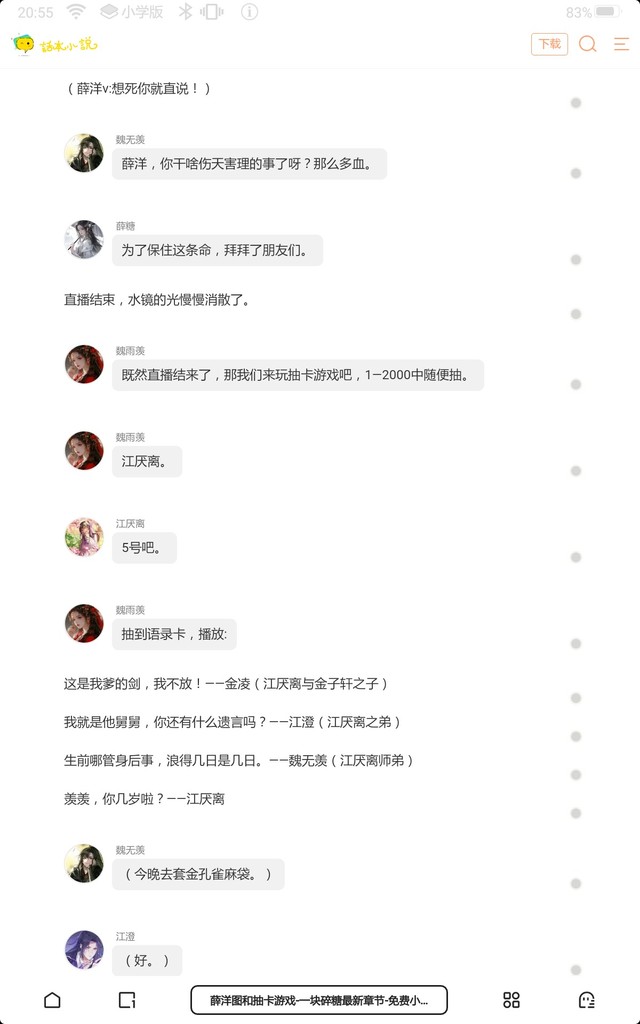Screen dimensions: 640x1024
Task: Tap the Wi-Fi status icon
Action: pyautogui.click(x=76, y=12)
